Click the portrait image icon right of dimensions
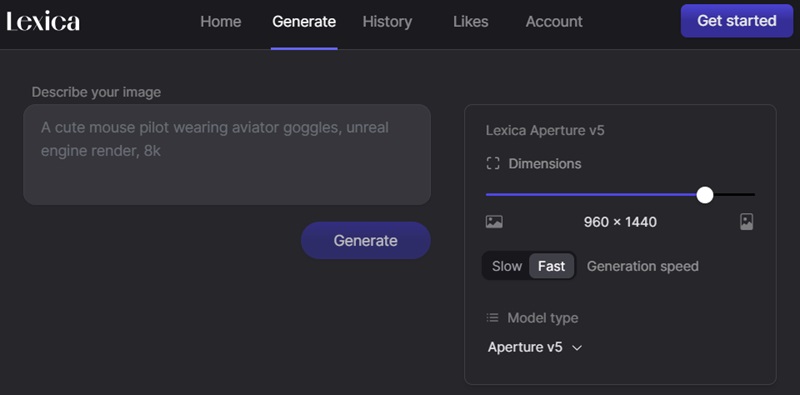 pos(746,222)
